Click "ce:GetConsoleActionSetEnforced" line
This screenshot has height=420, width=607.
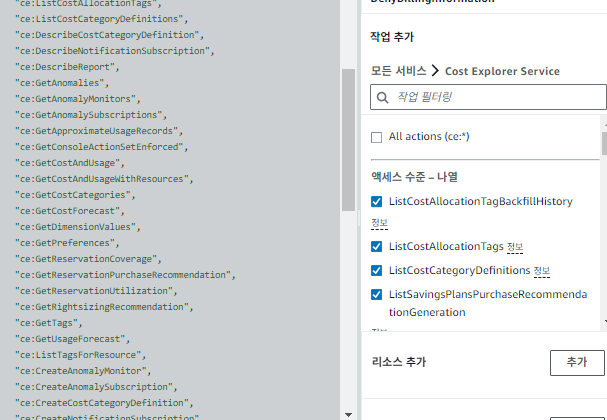(101, 147)
